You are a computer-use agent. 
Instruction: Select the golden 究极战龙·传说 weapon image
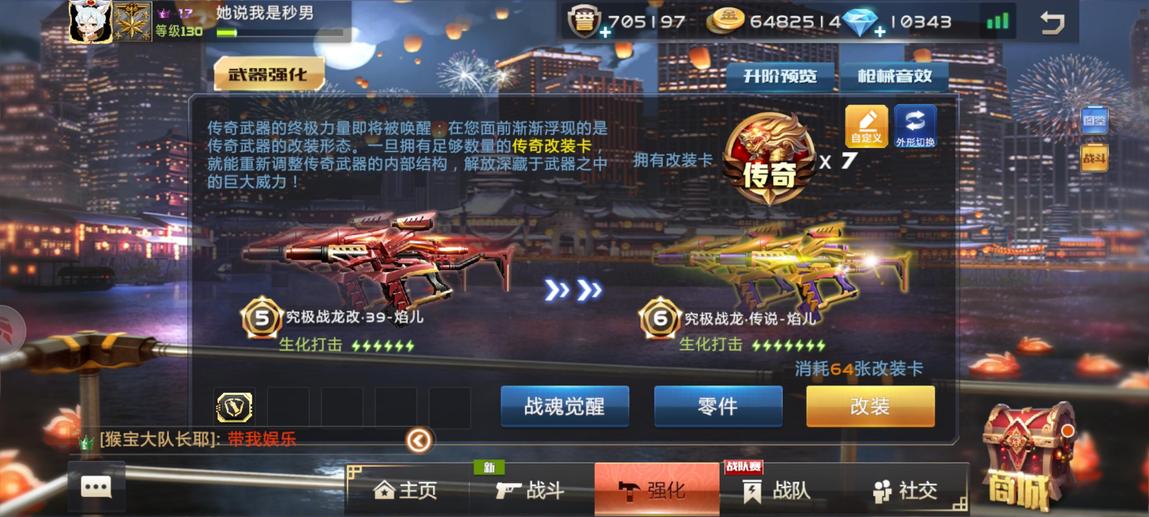pyautogui.click(x=783, y=267)
